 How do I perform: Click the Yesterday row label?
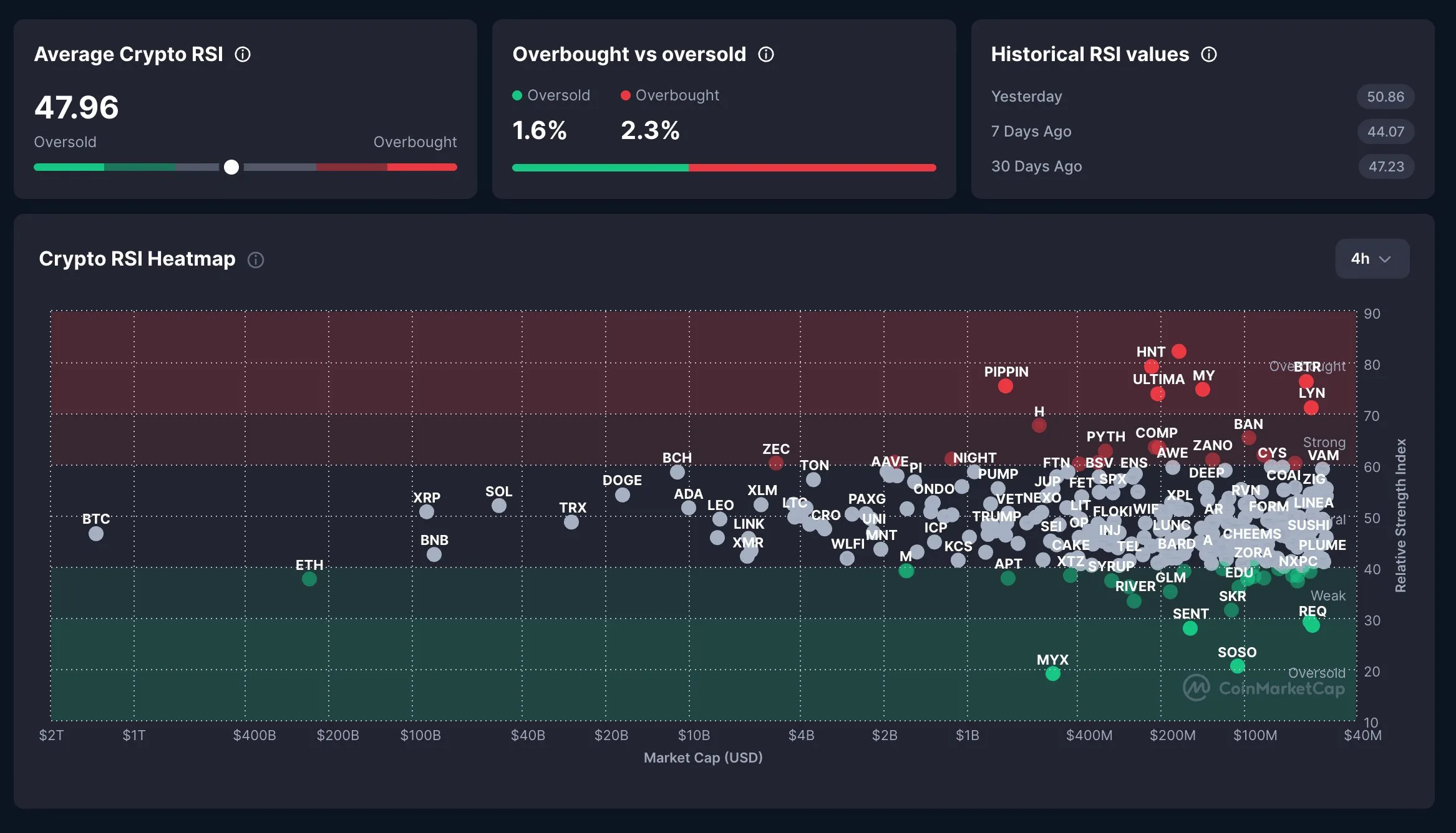tap(1027, 97)
